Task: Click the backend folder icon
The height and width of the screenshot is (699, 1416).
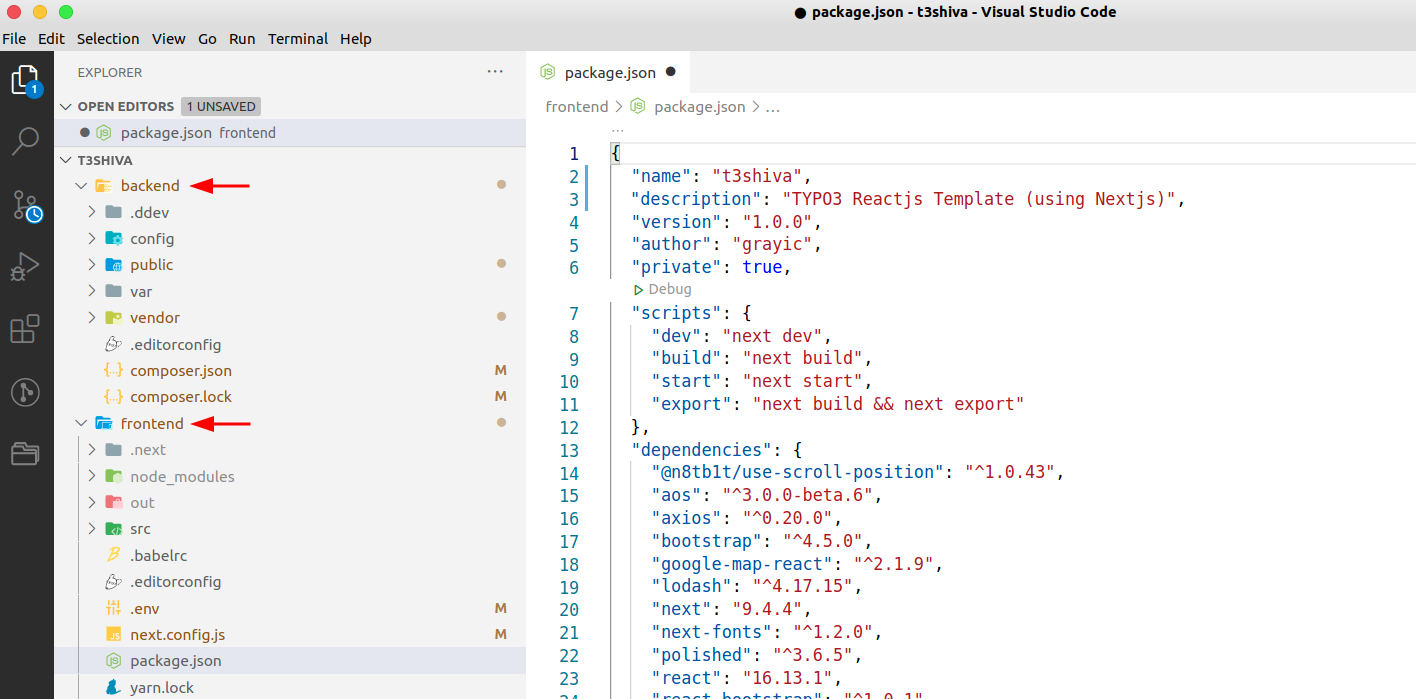Action: [103, 186]
